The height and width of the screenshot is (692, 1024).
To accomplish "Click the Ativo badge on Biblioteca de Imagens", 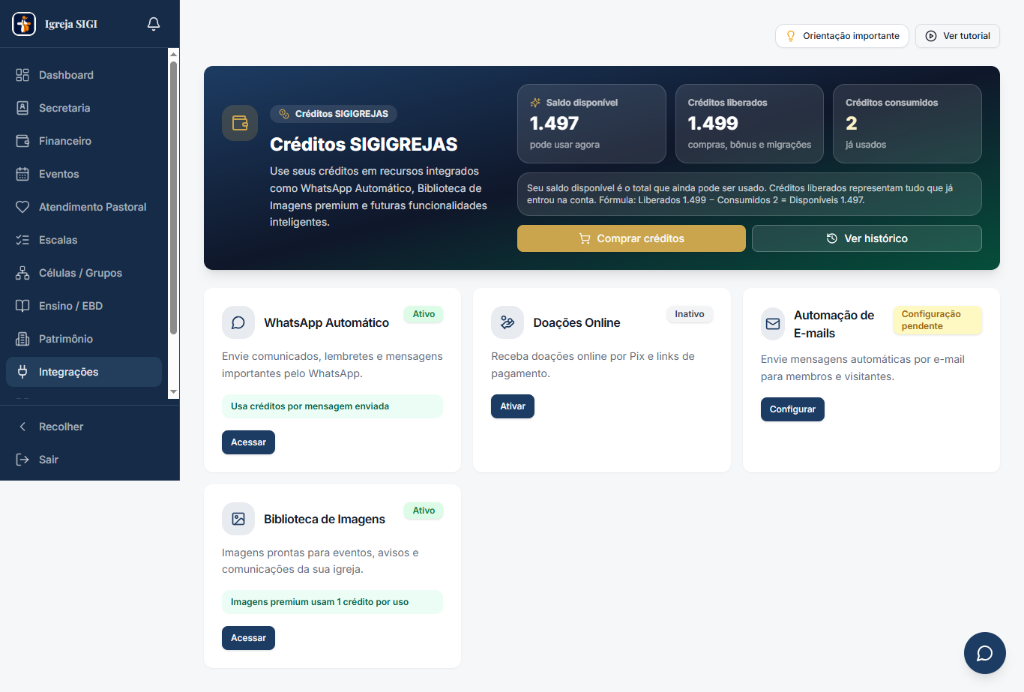I will pyautogui.click(x=423, y=511).
